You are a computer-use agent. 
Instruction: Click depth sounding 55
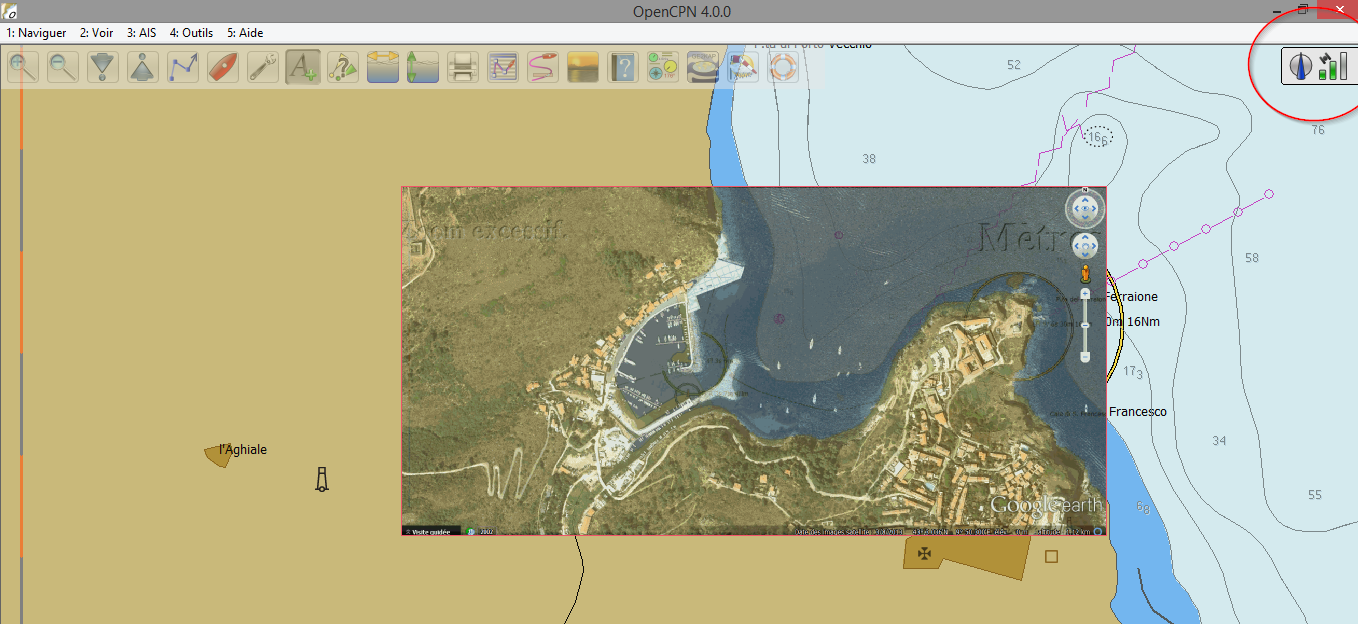[x=1315, y=495]
